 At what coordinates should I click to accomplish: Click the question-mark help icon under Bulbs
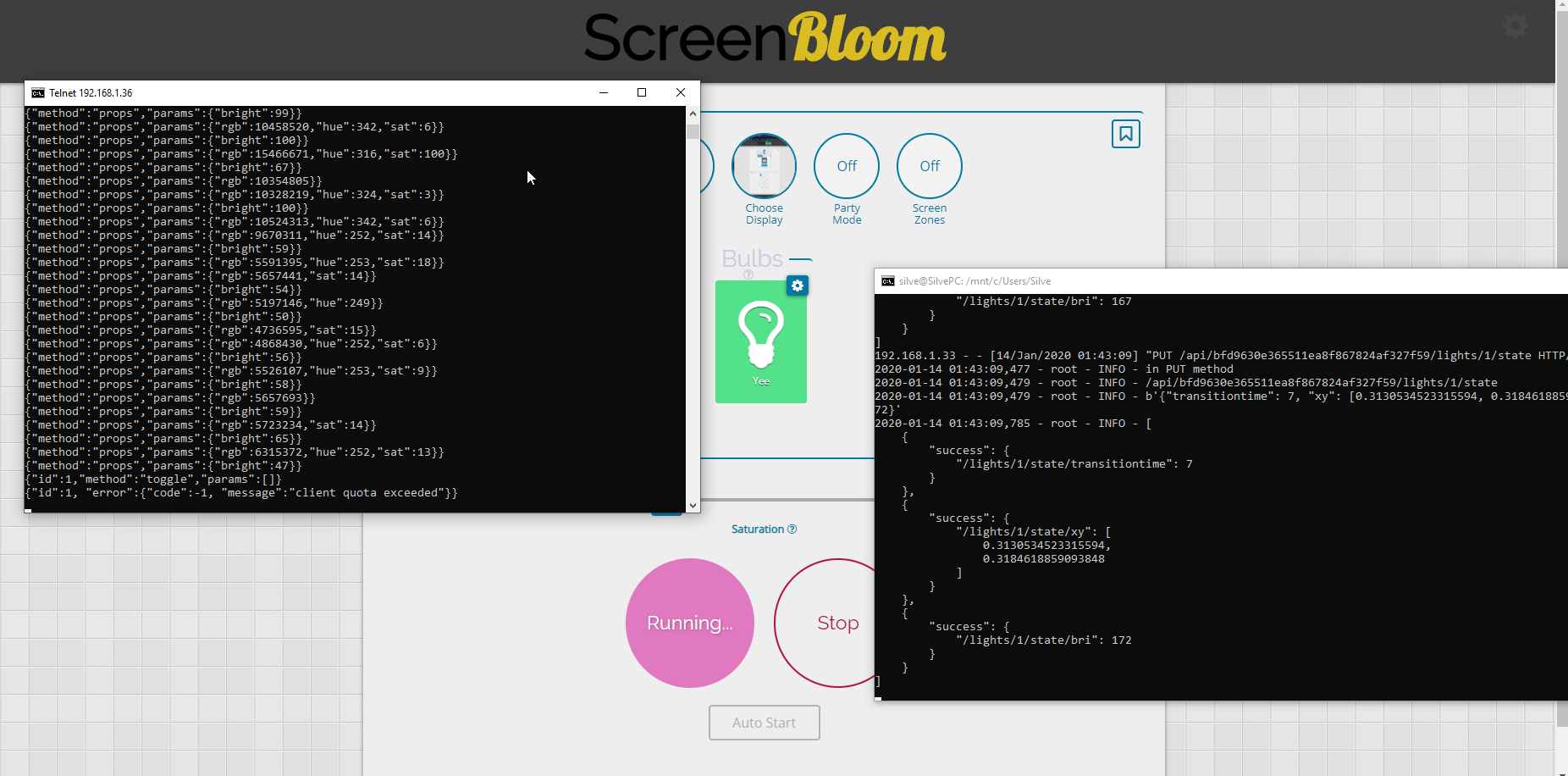[x=748, y=275]
